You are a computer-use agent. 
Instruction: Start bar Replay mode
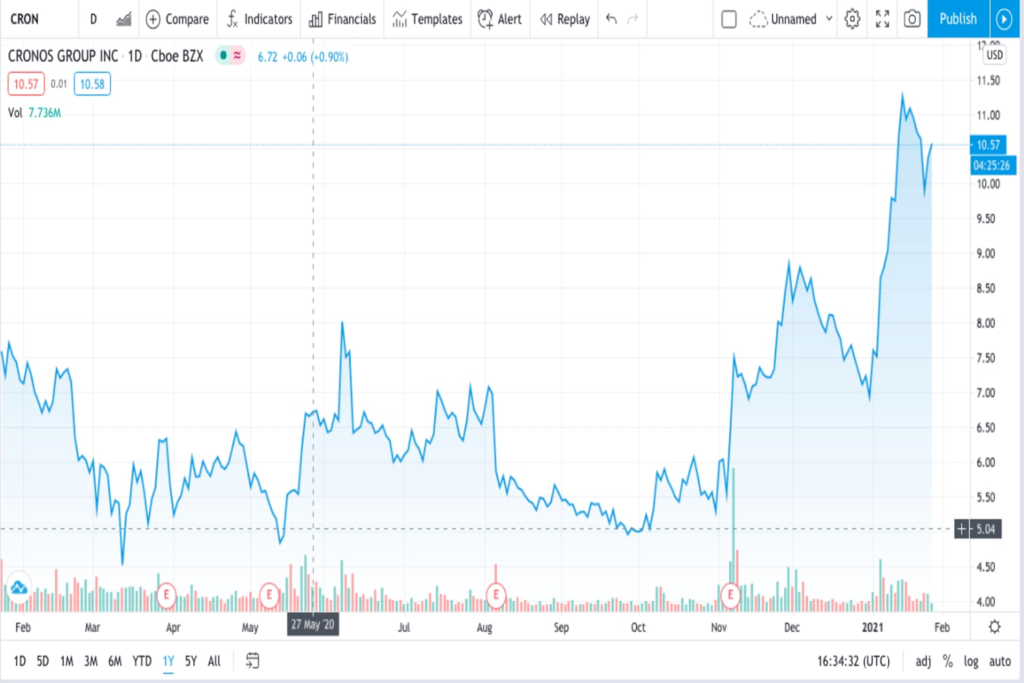(x=565, y=19)
